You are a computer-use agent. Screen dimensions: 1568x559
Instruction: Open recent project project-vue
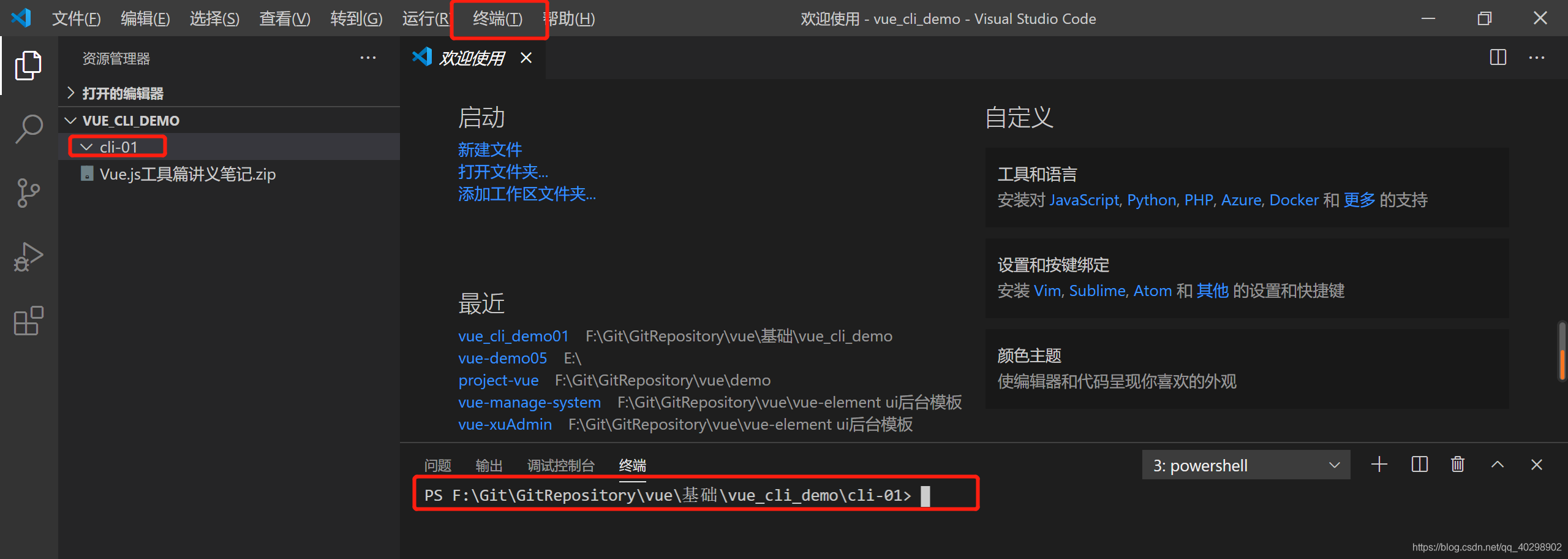499,380
